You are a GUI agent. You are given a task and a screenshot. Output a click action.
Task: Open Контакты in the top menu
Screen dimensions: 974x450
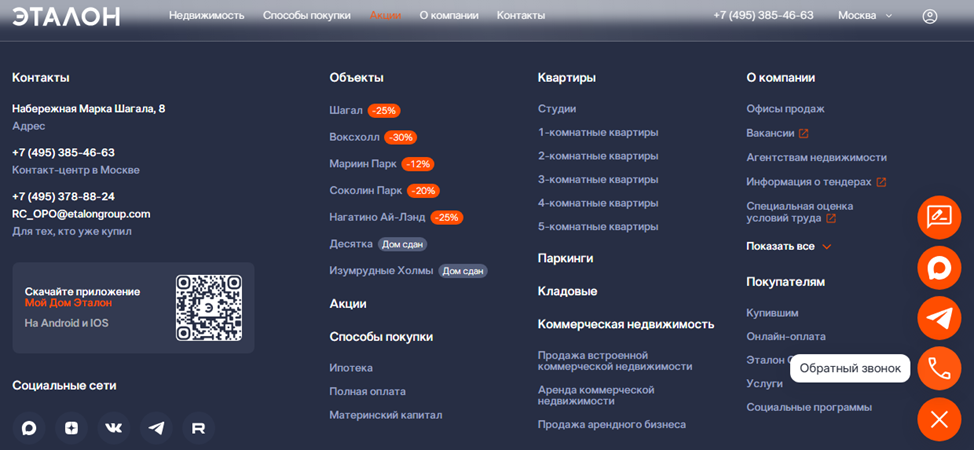[521, 16]
